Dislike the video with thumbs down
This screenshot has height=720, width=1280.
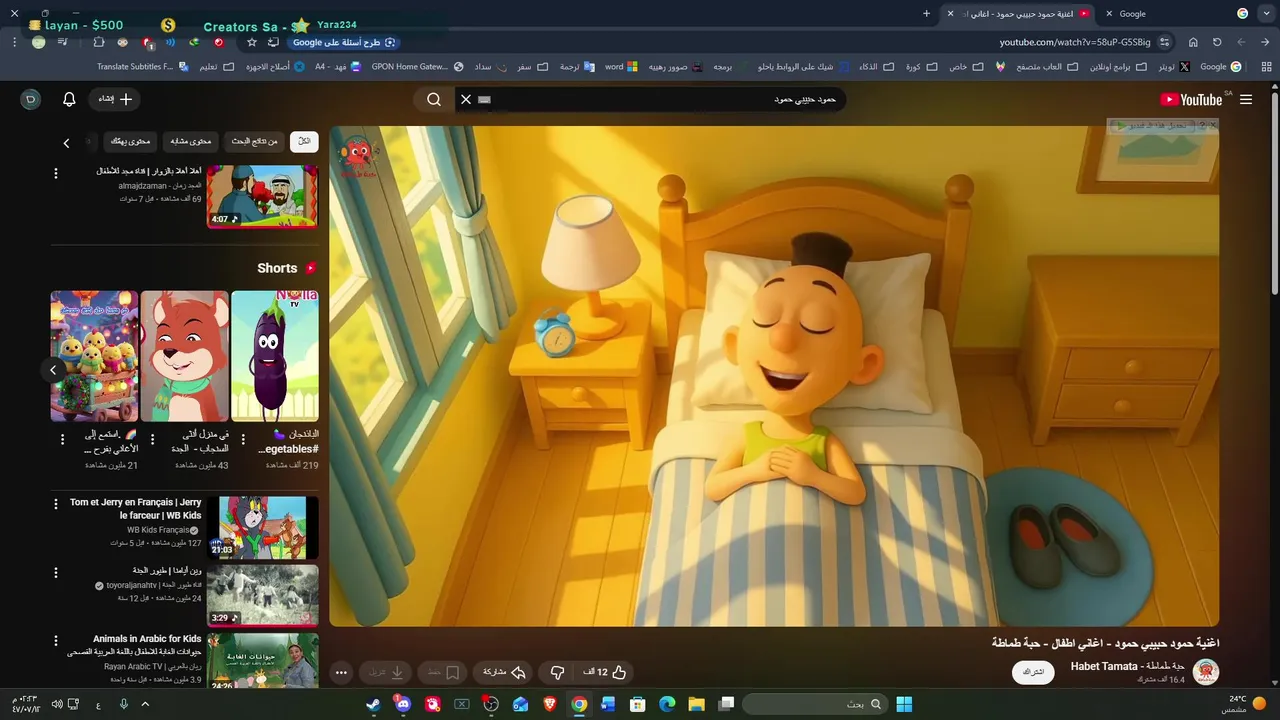557,672
